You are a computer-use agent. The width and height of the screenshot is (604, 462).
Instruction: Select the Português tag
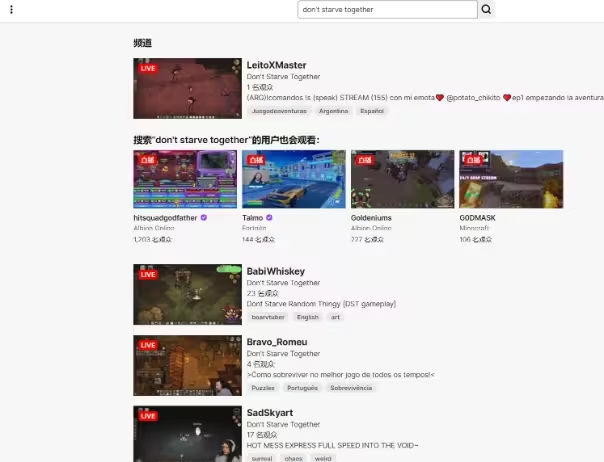click(x=302, y=388)
